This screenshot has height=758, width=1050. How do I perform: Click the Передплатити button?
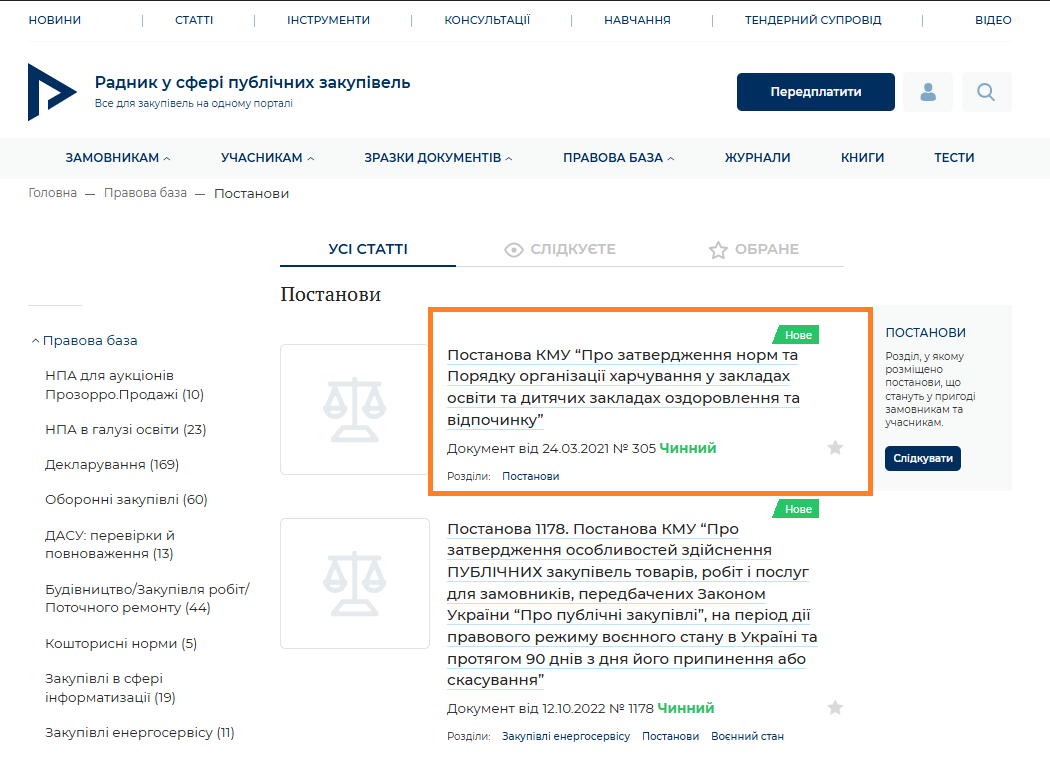click(x=815, y=92)
